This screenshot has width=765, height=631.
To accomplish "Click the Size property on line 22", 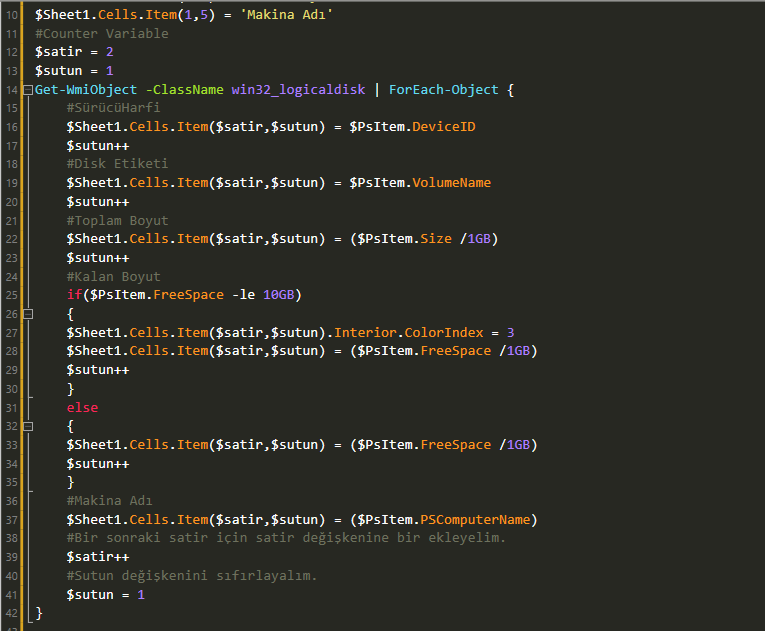I will pyautogui.click(x=436, y=239).
